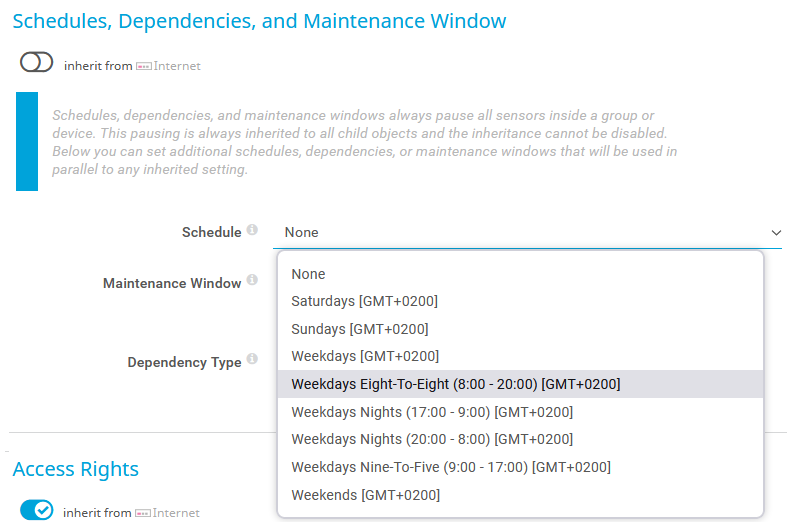Viewport: 789px width, 526px height.
Task: Click the help icon beside Schedule label
Action: tap(252, 231)
